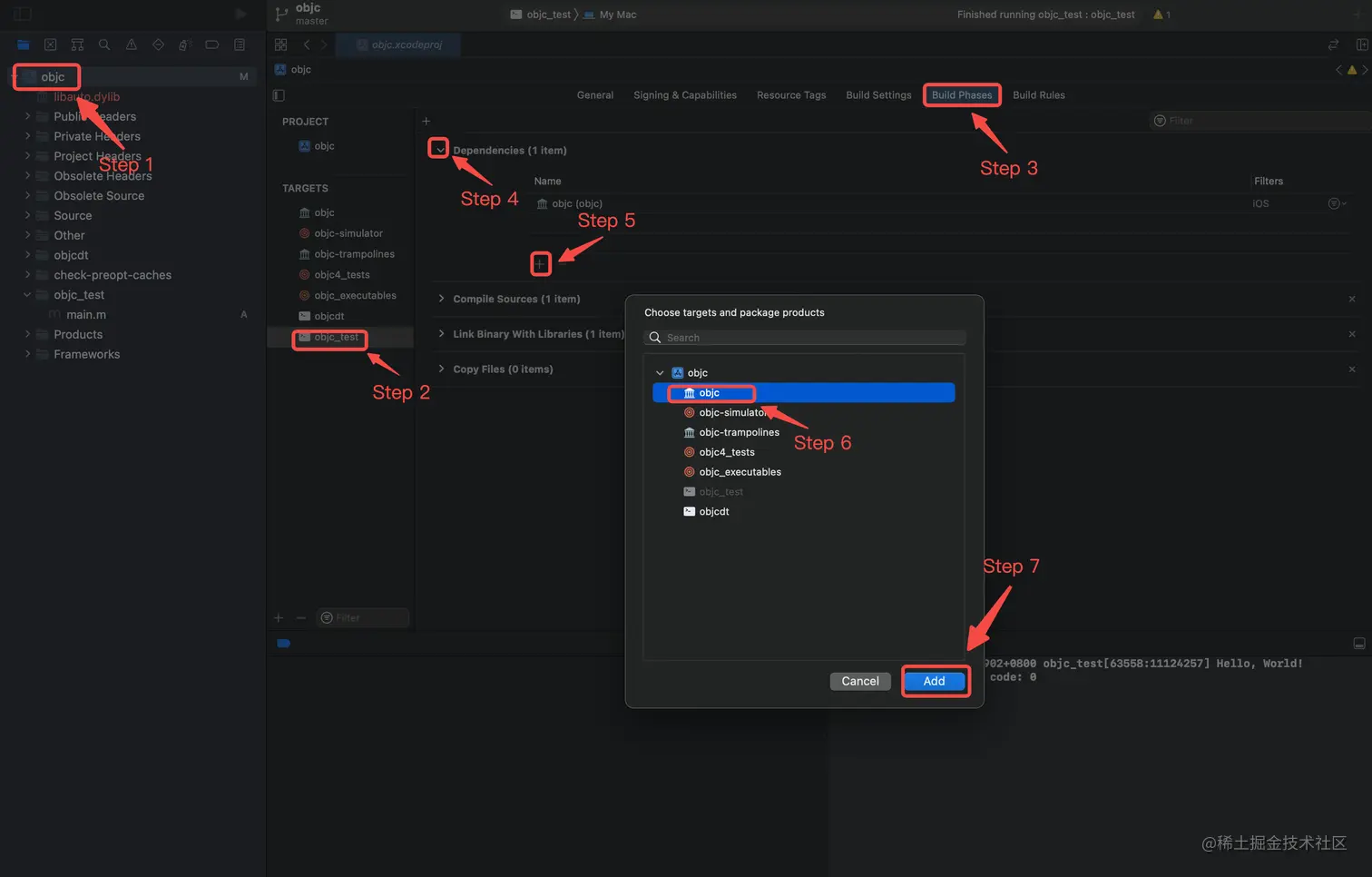Open the Breakpoint navigator
1372x877 pixels.
(x=212, y=44)
